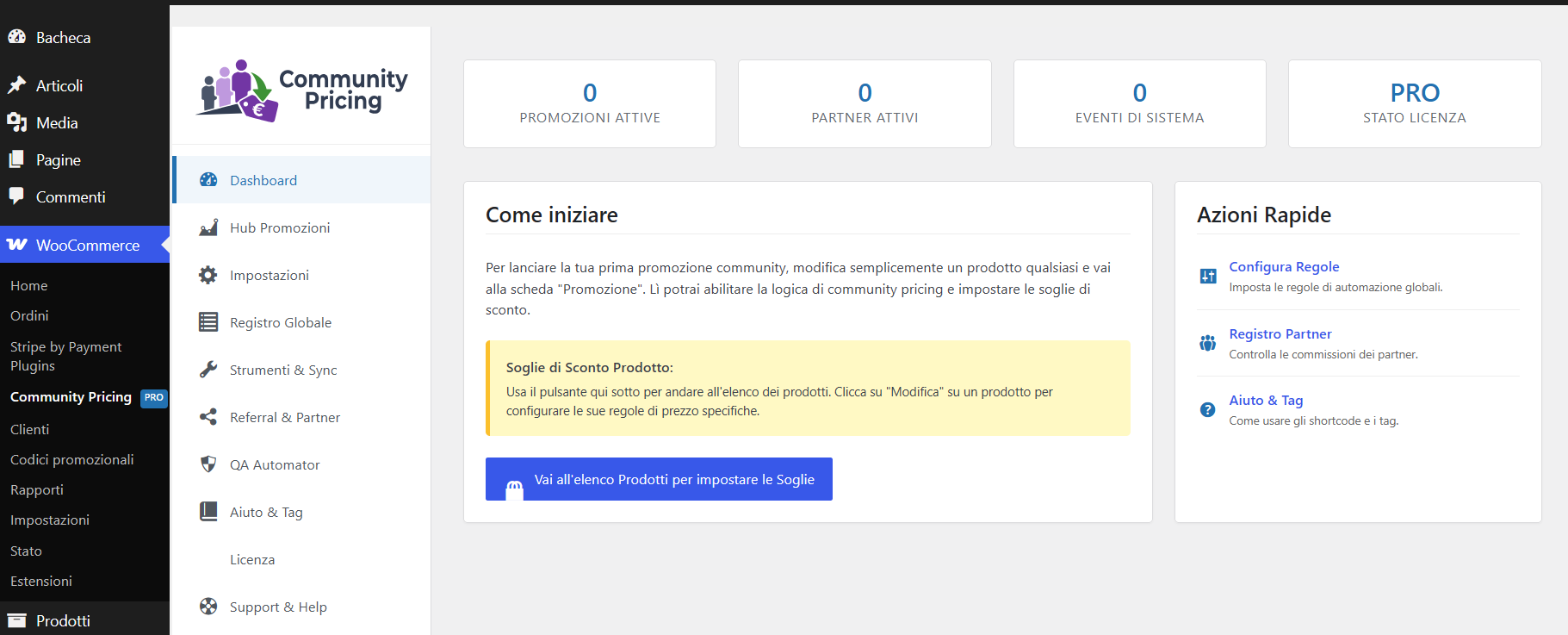
Task: Click the Registro Globale list icon
Action: tap(208, 322)
